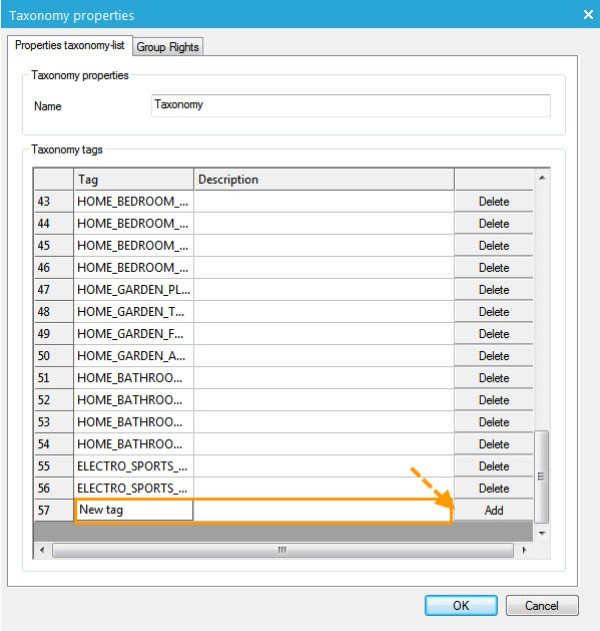Click the left arrow of horizontal scrollbar

click(x=42, y=550)
